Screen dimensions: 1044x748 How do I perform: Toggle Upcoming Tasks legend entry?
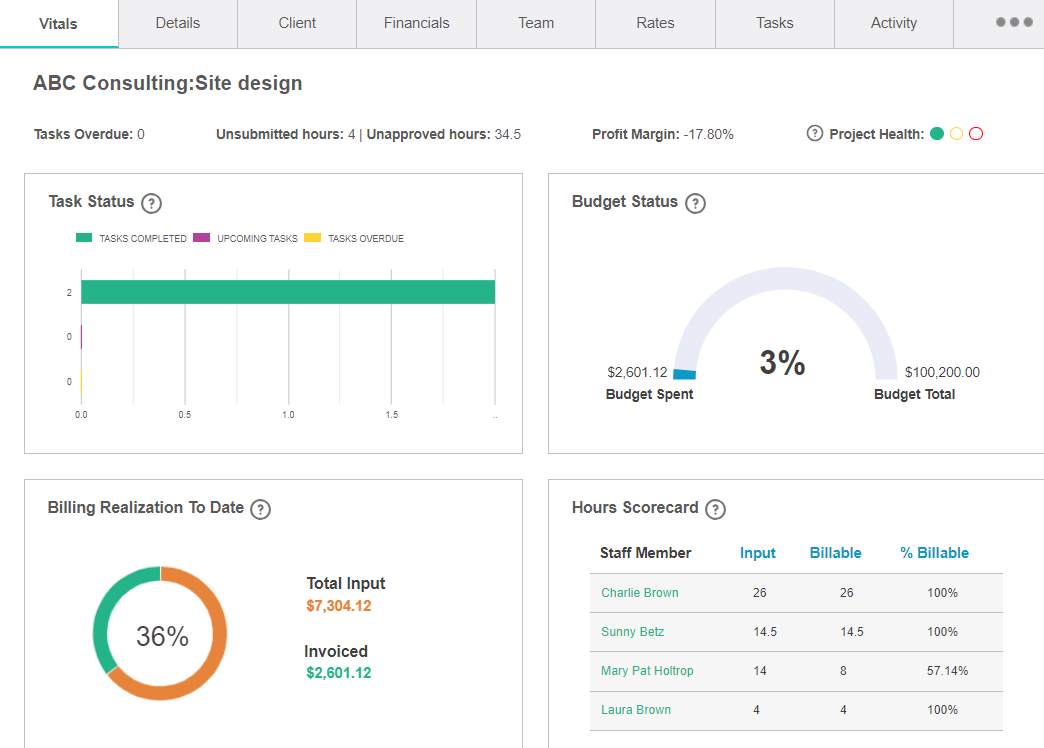point(246,239)
